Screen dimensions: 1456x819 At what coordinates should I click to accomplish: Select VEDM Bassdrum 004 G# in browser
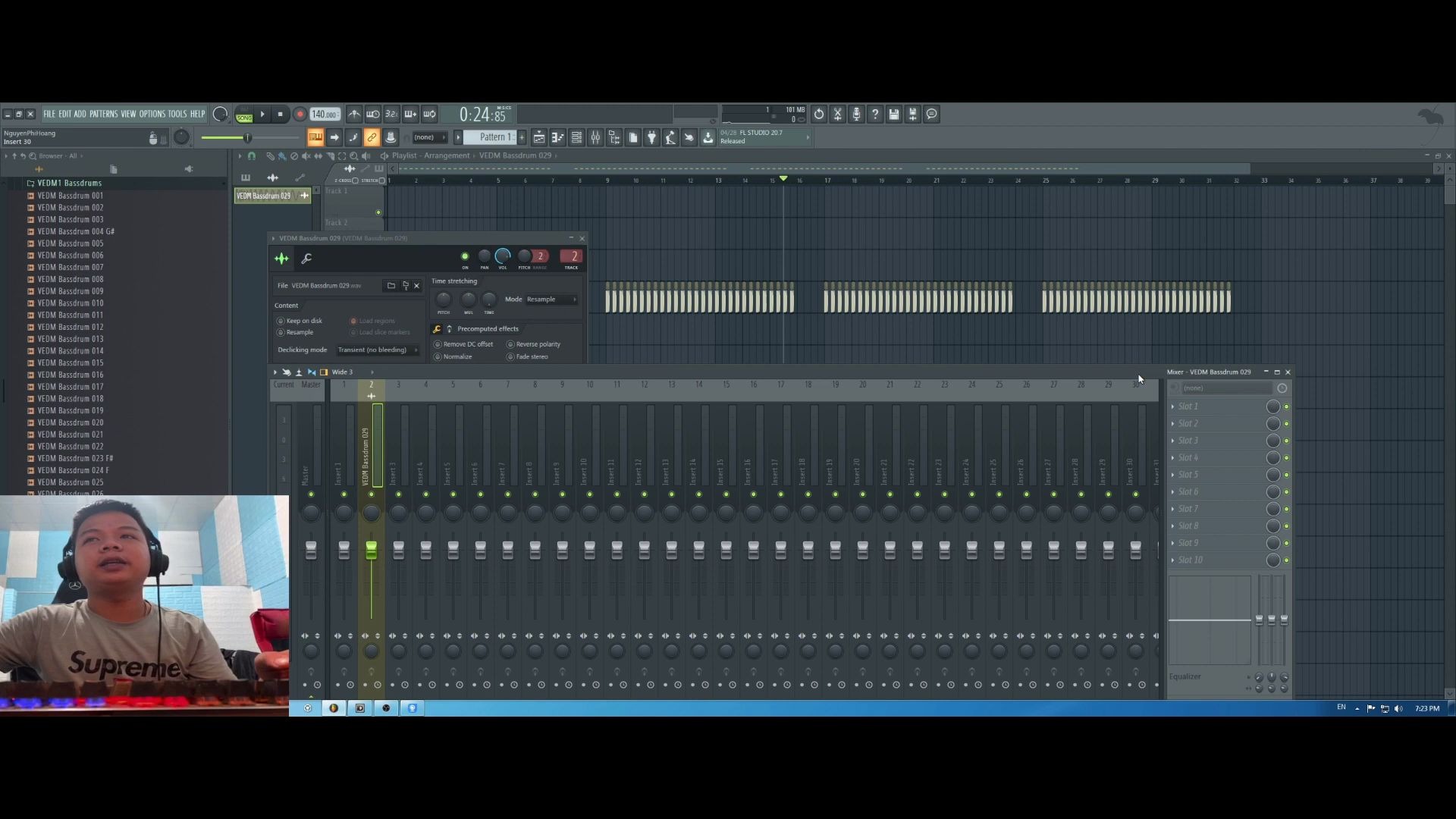coord(75,232)
